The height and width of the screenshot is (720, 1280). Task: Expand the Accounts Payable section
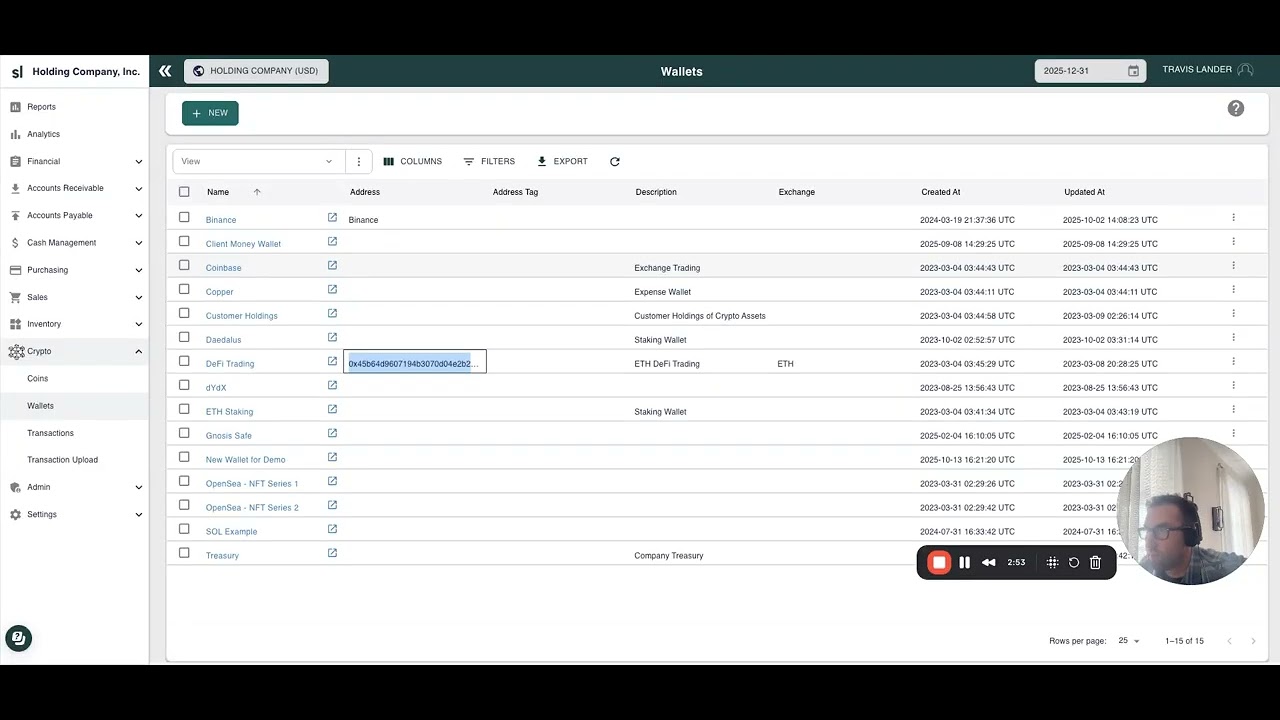tap(74, 215)
